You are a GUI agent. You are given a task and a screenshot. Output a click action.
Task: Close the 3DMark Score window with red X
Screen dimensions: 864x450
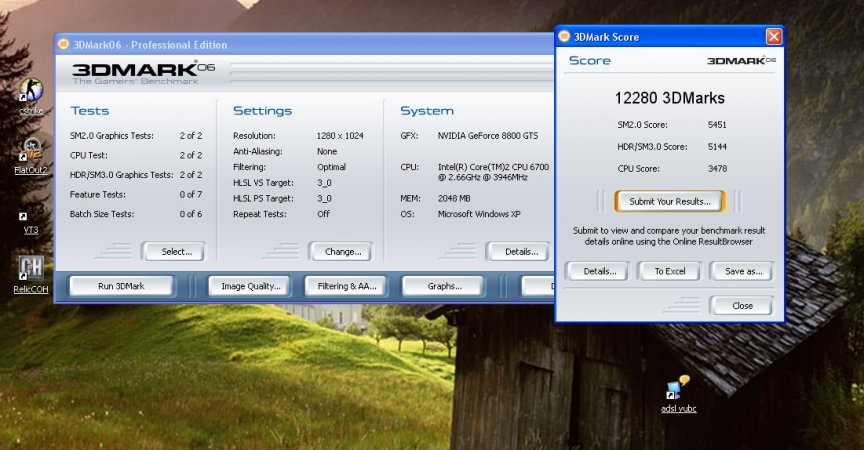774,36
